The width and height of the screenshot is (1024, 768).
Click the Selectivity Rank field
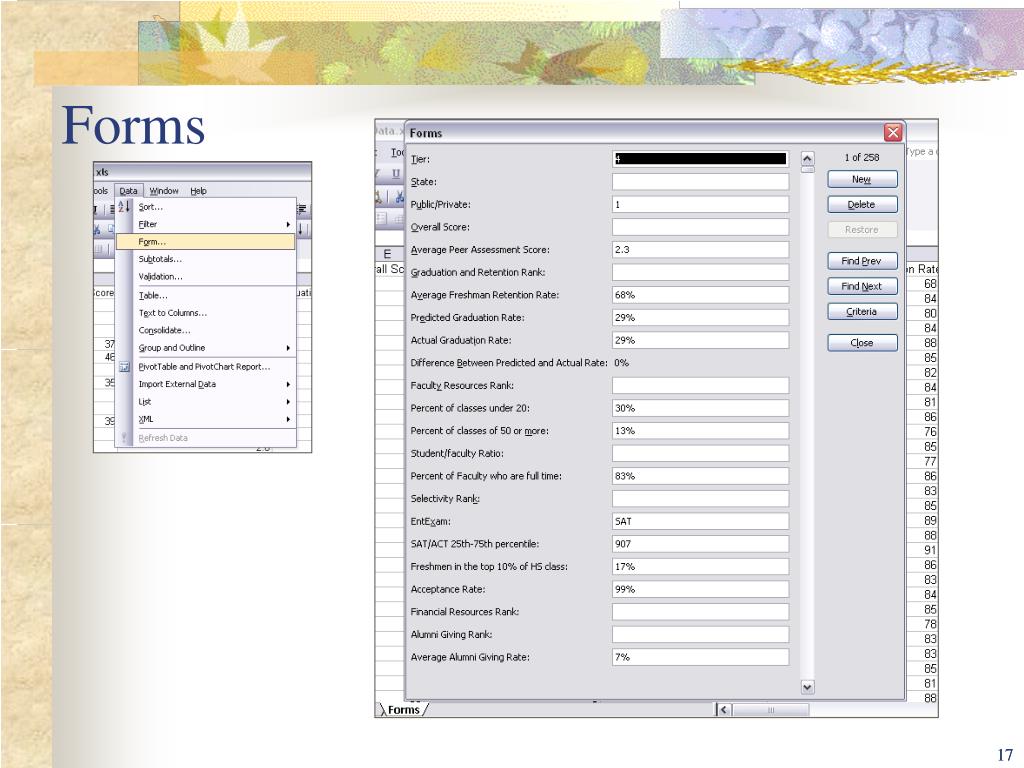[x=700, y=498]
